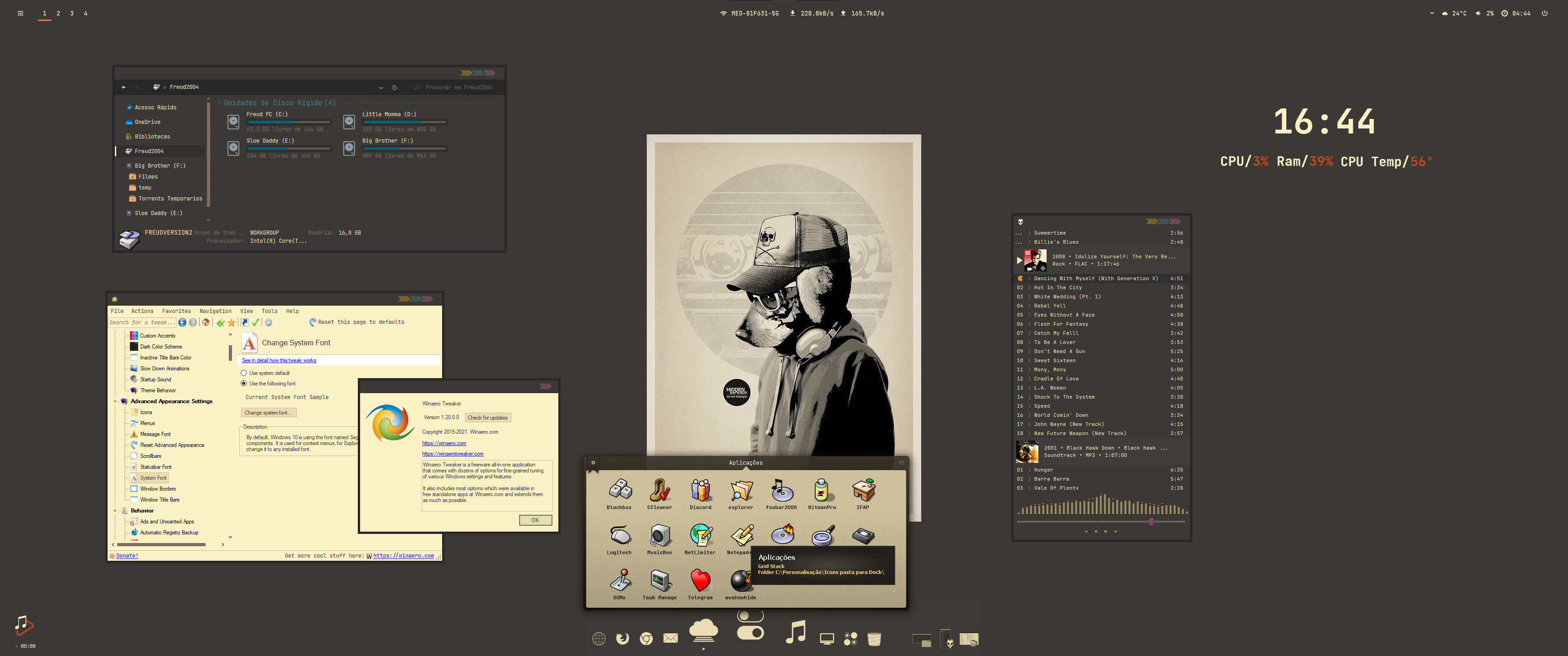The width and height of the screenshot is (1568, 656).
Task: Collapse the Advanced Appearance Settings tree node
Action: 115,402
